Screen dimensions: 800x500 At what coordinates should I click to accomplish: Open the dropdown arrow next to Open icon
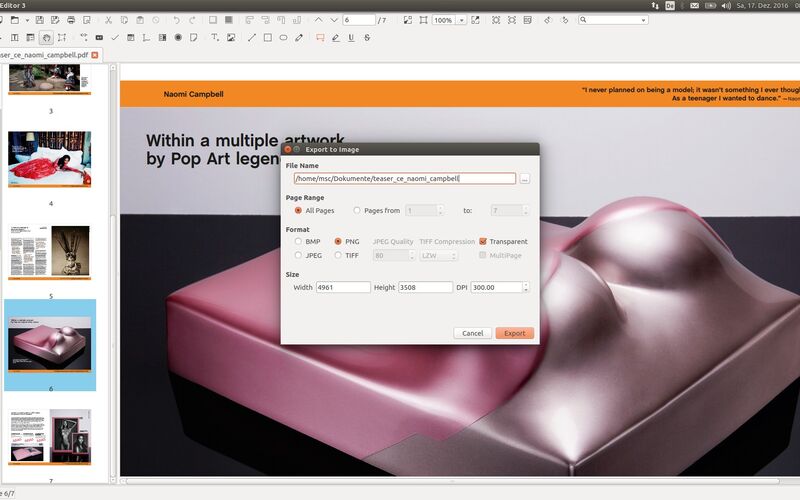point(27,20)
